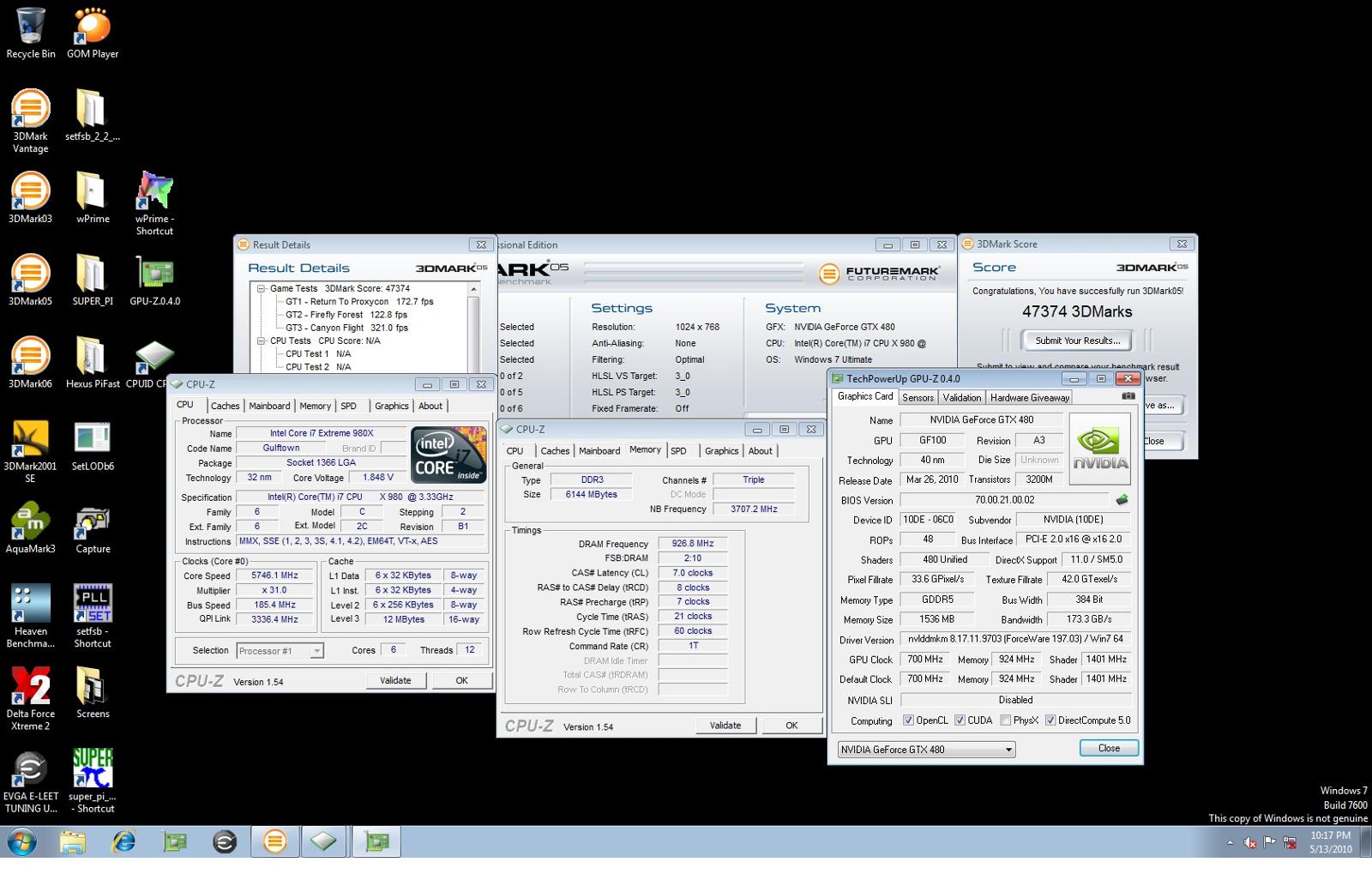Screen dimensions: 1372x874
Task: Open Hardware Giveaway tab in GPU-Z
Action: pos(1030,398)
